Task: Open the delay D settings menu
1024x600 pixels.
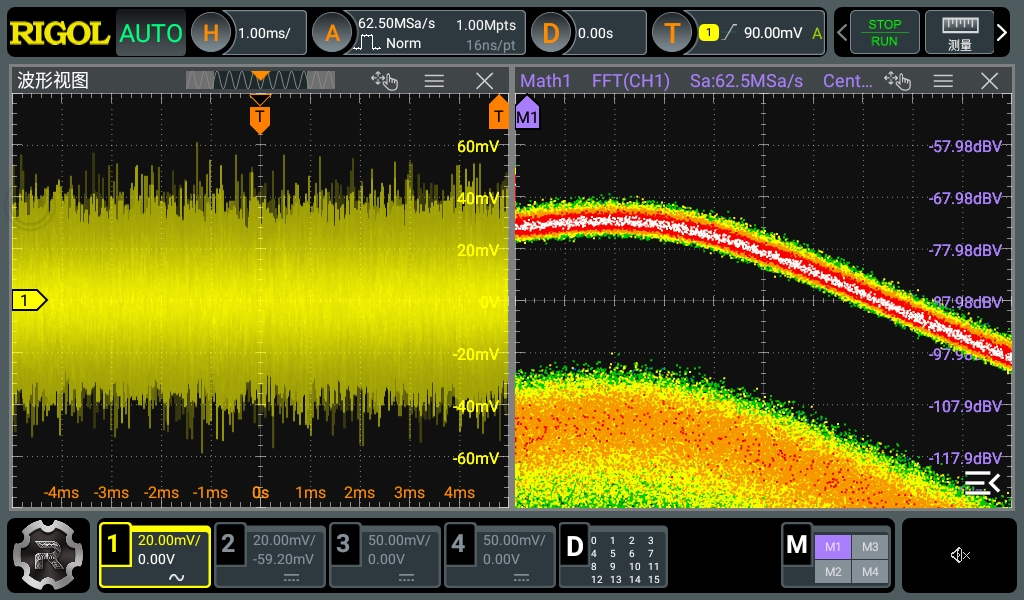Action: pyautogui.click(x=551, y=32)
